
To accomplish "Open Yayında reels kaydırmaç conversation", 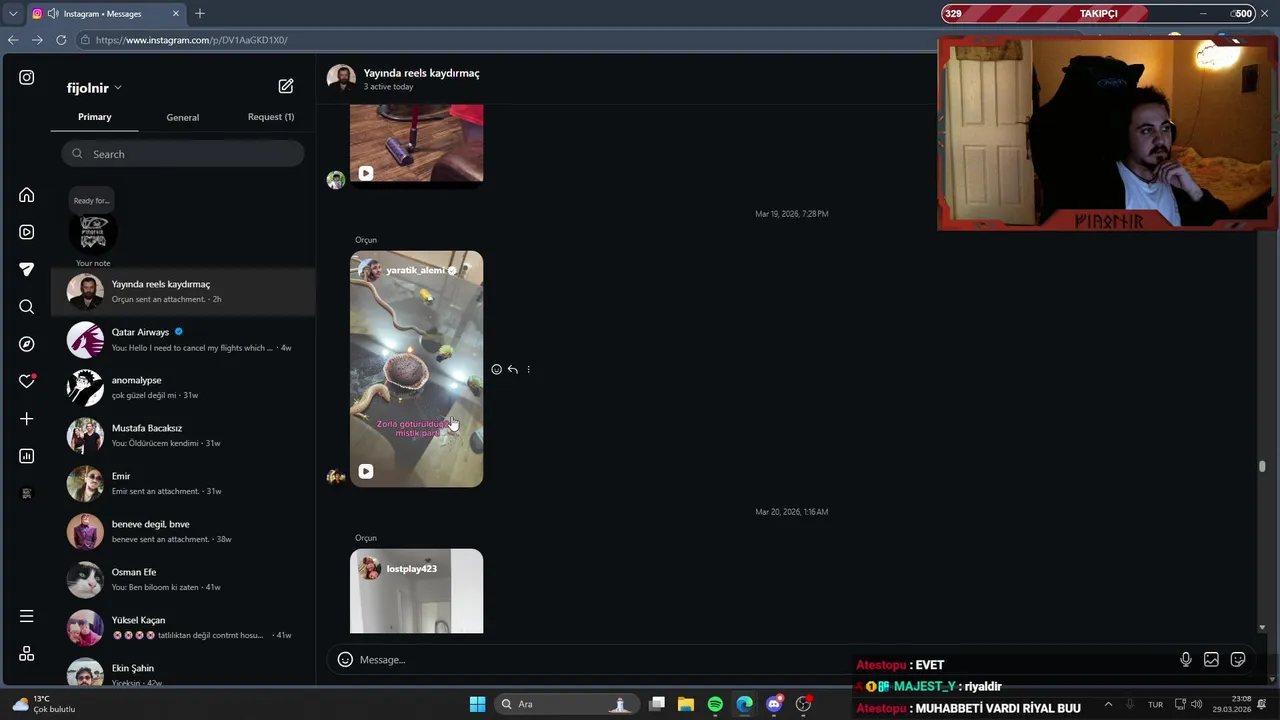I will tap(184, 292).
